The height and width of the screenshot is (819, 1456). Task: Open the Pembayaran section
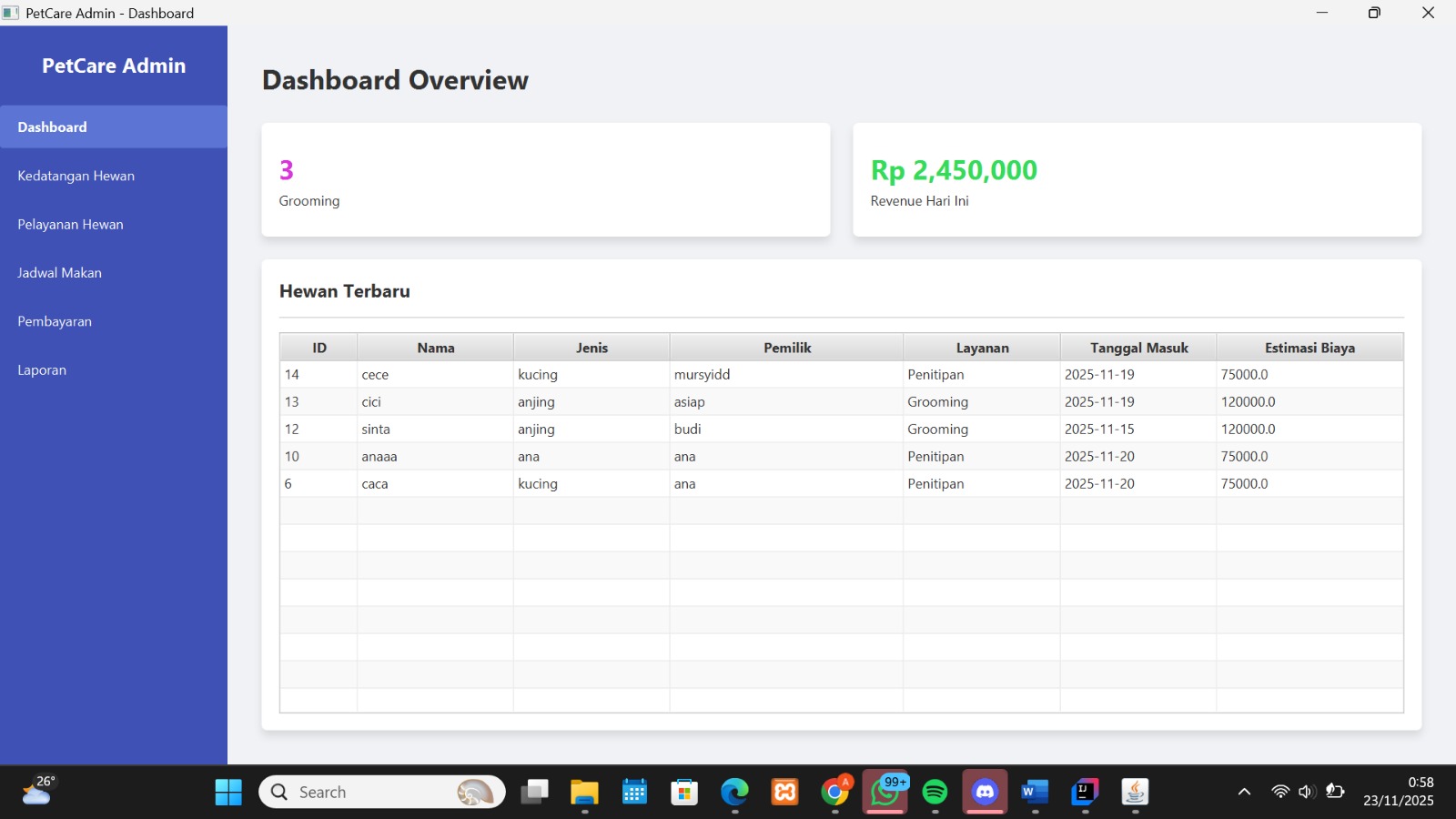tap(114, 321)
